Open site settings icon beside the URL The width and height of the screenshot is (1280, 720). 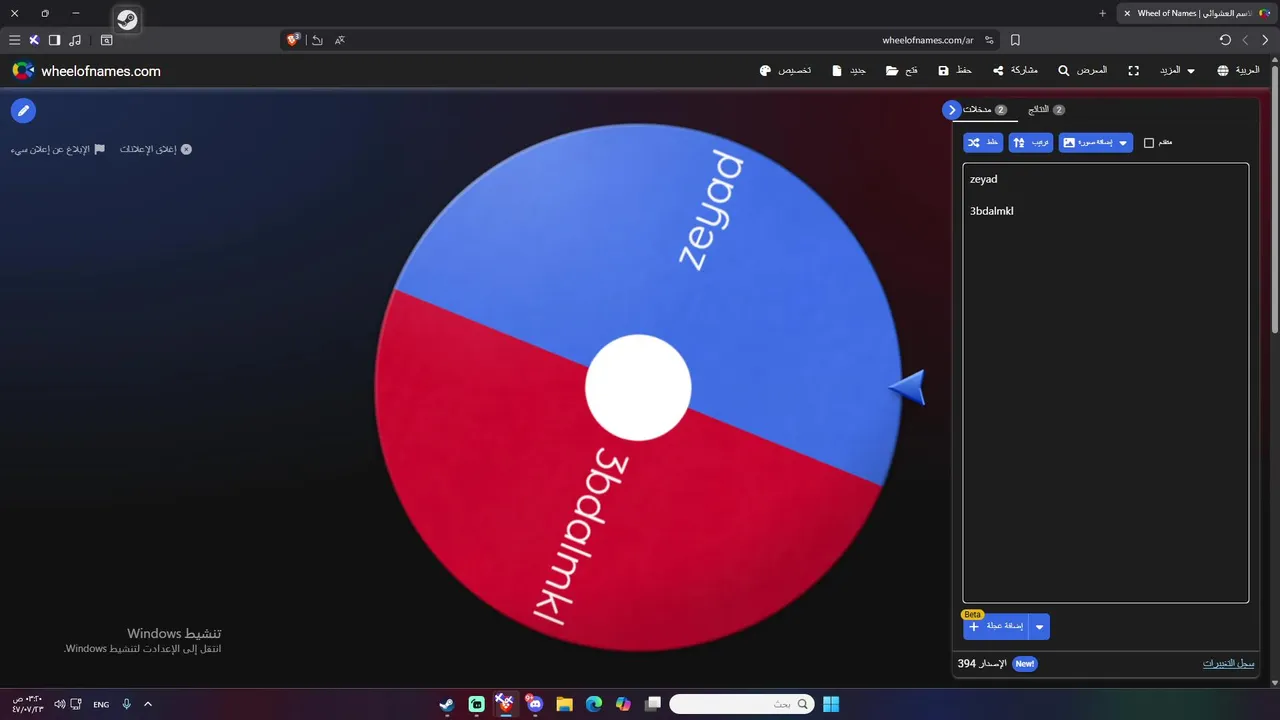pos(989,40)
